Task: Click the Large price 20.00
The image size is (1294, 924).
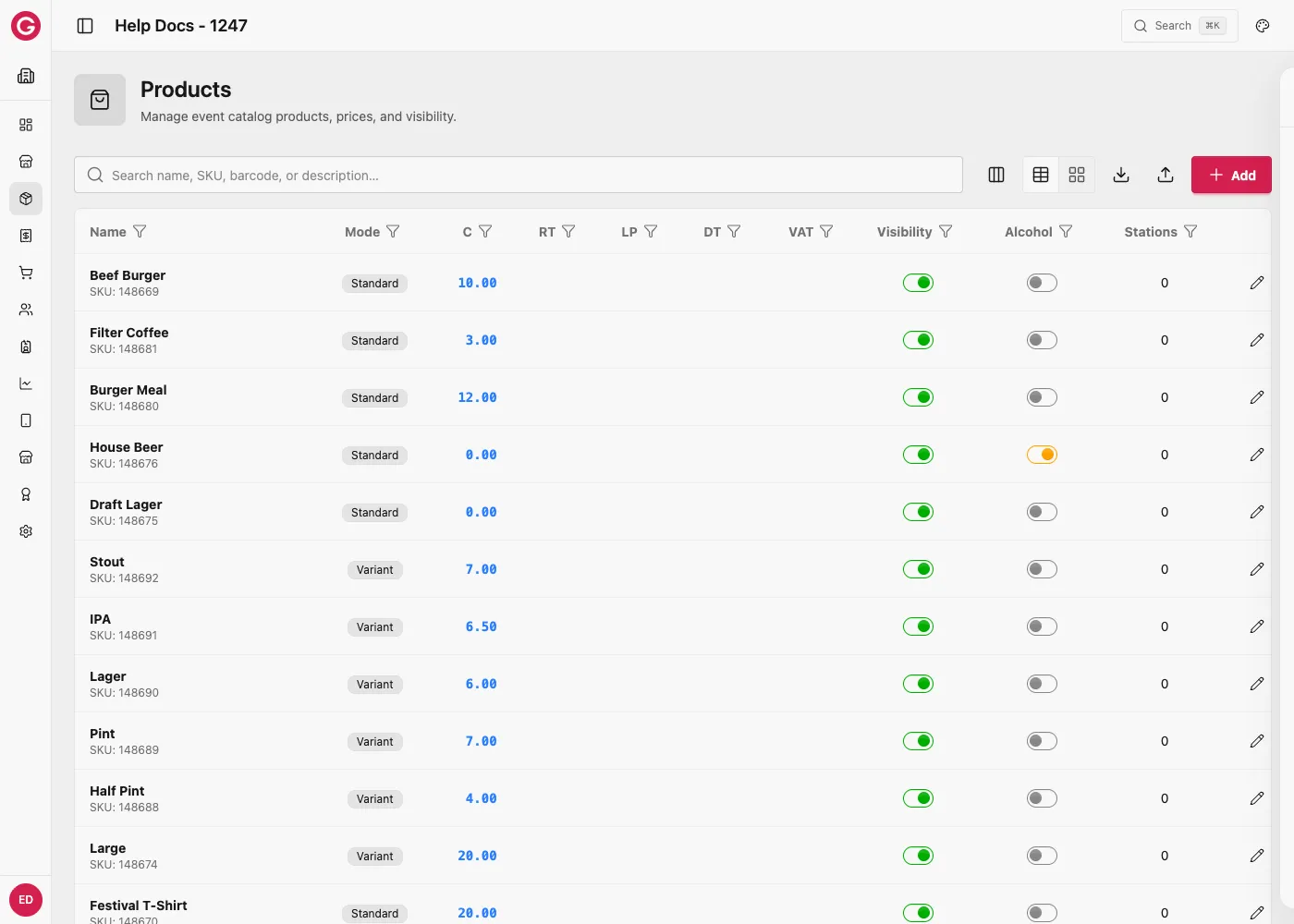Action: (477, 856)
